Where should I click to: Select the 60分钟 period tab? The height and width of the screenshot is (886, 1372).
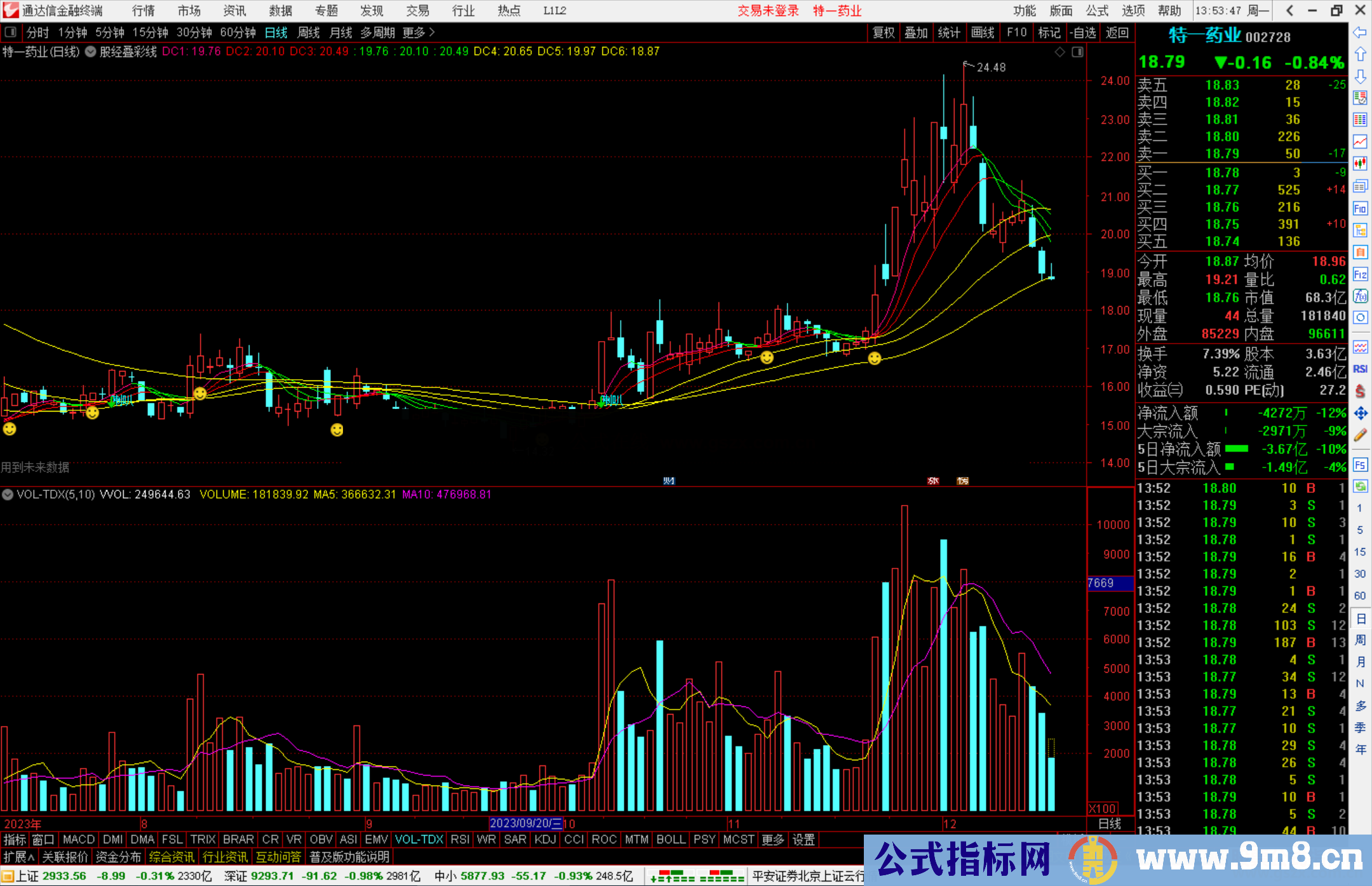point(238,32)
